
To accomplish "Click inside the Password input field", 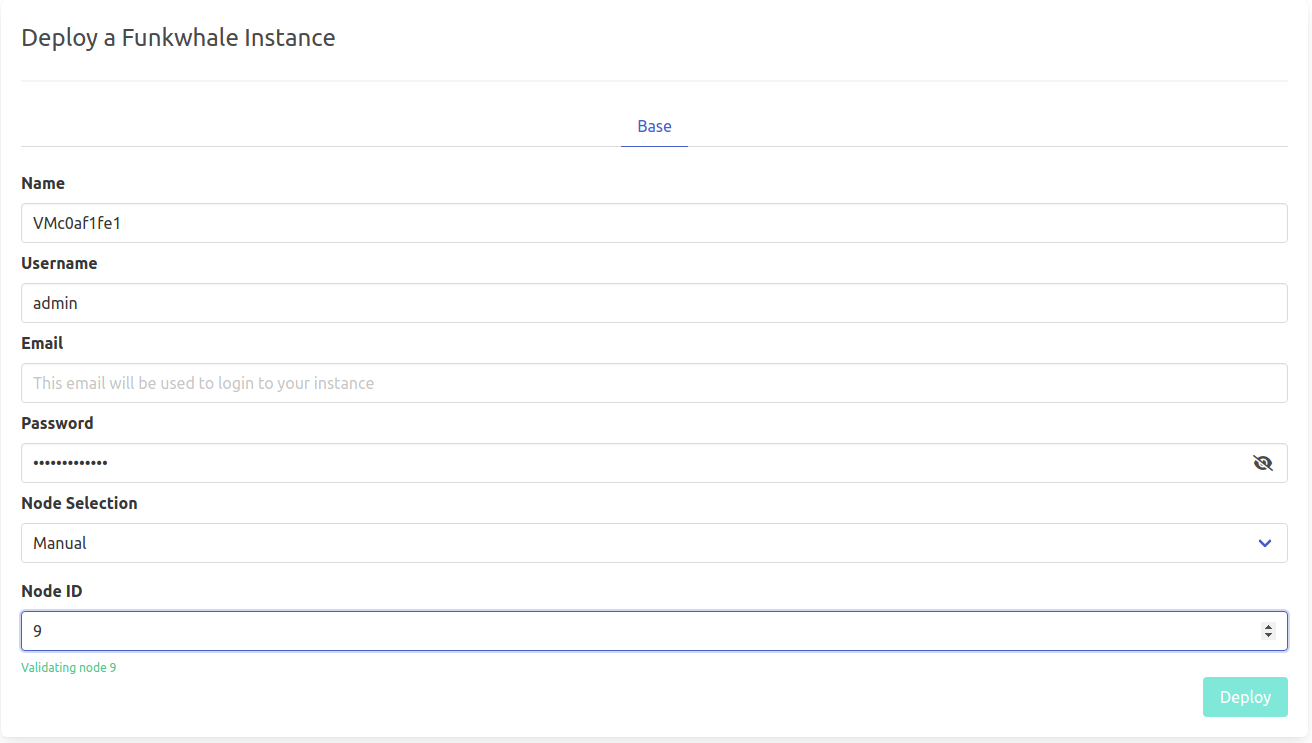I will (630, 463).
